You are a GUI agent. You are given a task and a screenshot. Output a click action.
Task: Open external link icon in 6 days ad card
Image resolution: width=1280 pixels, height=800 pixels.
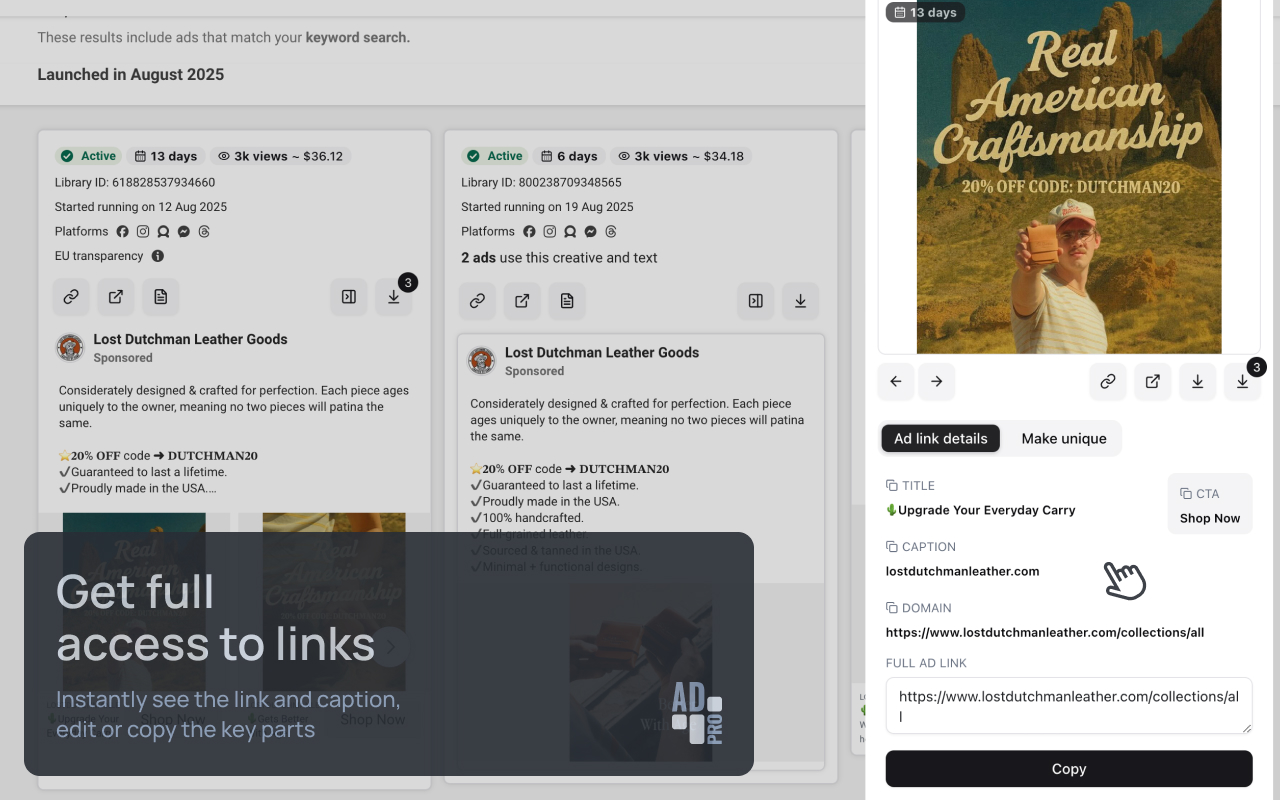point(522,301)
